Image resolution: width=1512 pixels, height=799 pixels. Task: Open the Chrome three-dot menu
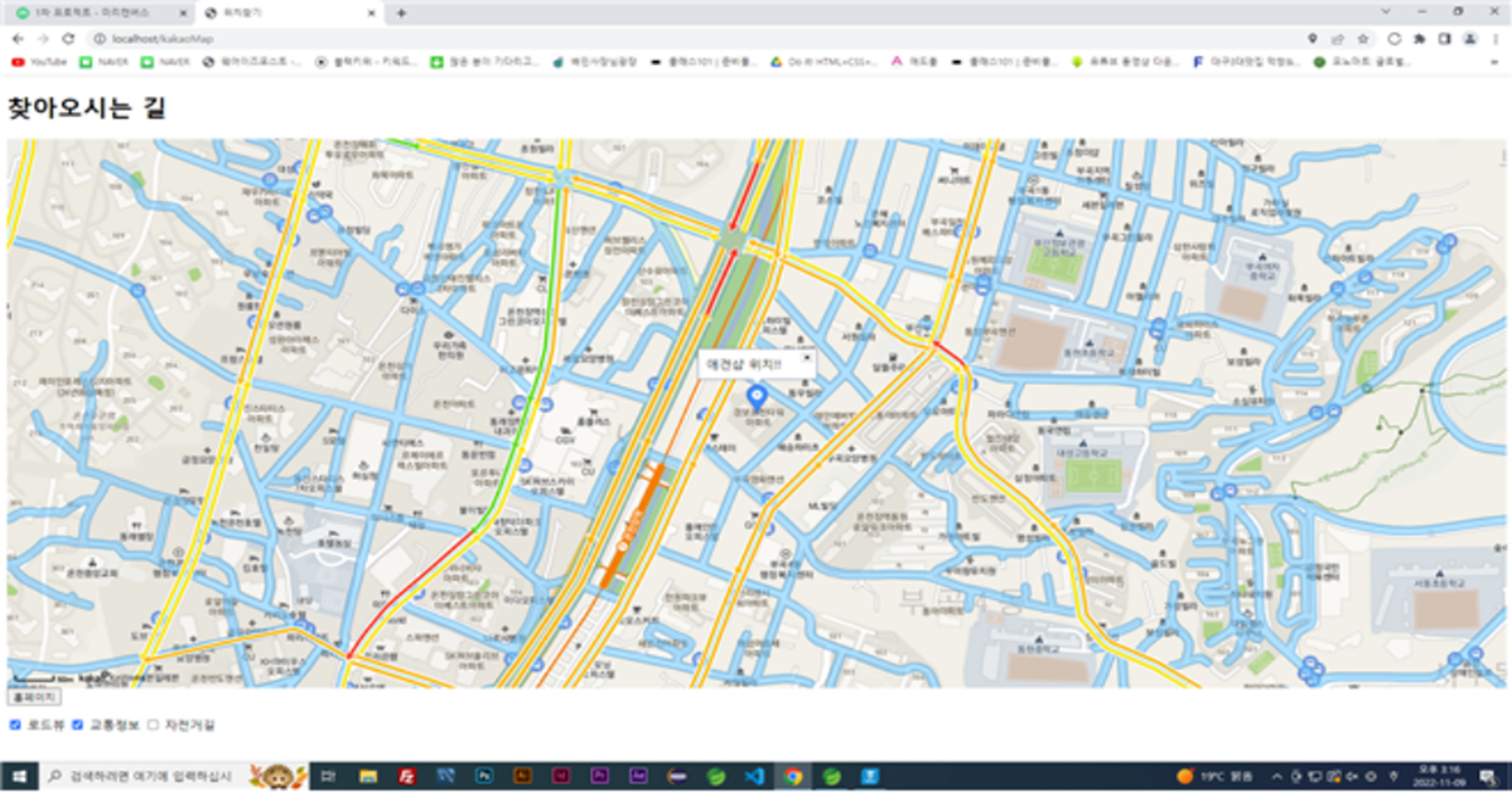click(1495, 39)
